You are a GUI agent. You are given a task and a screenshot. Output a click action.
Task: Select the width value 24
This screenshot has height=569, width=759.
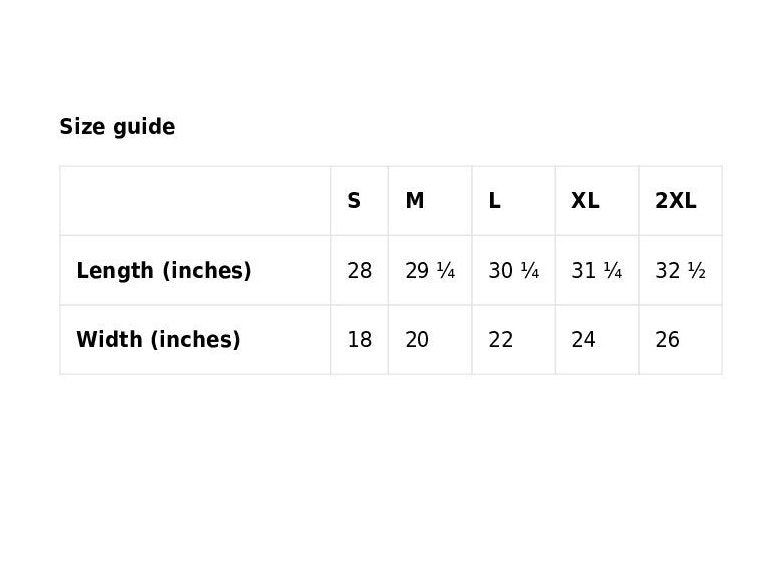(x=583, y=339)
